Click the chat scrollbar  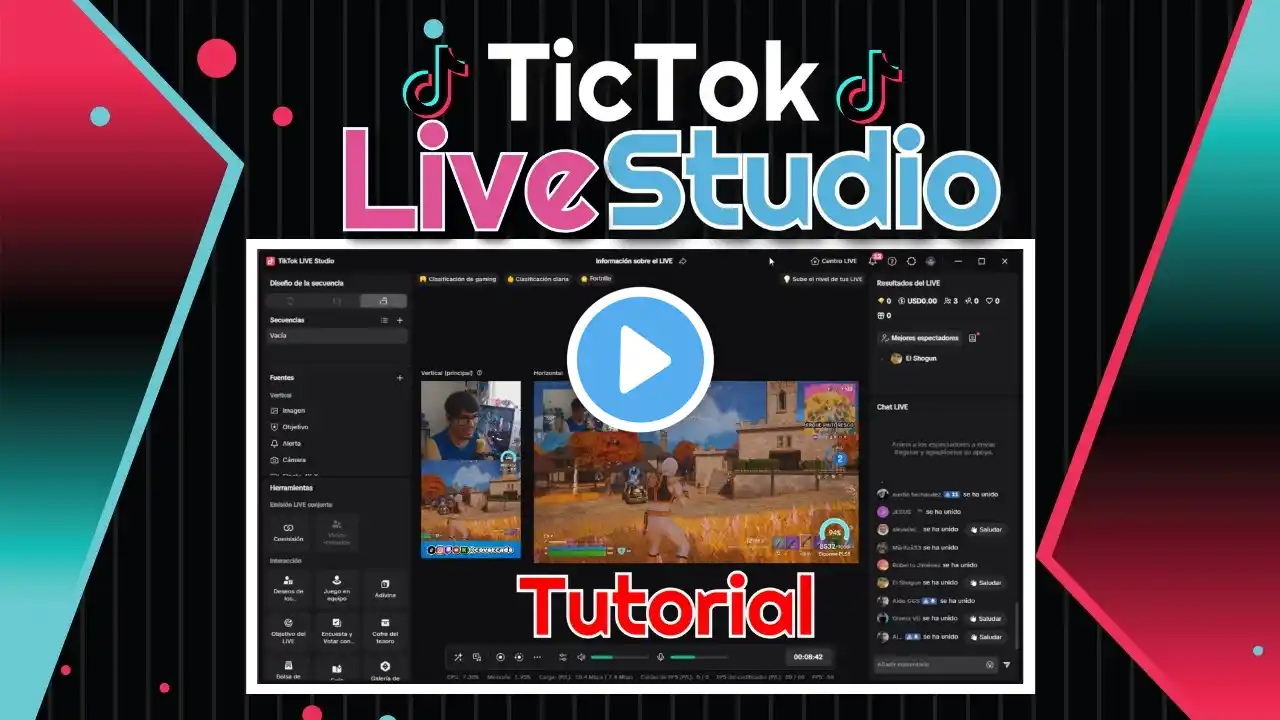click(1017, 625)
